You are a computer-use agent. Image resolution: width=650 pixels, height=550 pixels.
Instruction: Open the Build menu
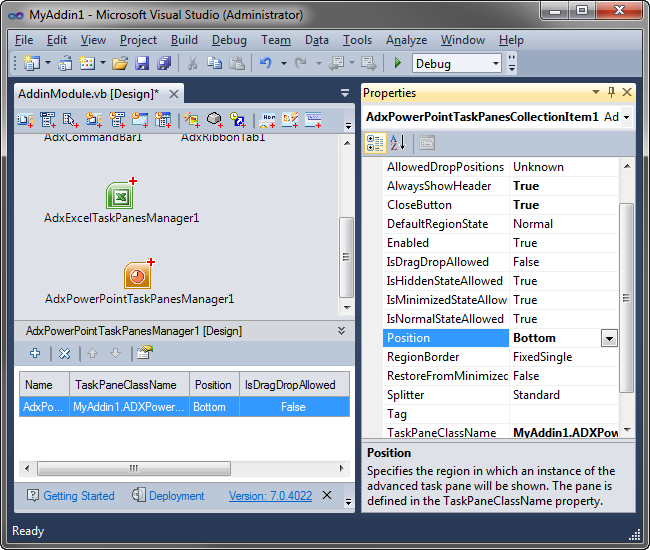(x=184, y=40)
